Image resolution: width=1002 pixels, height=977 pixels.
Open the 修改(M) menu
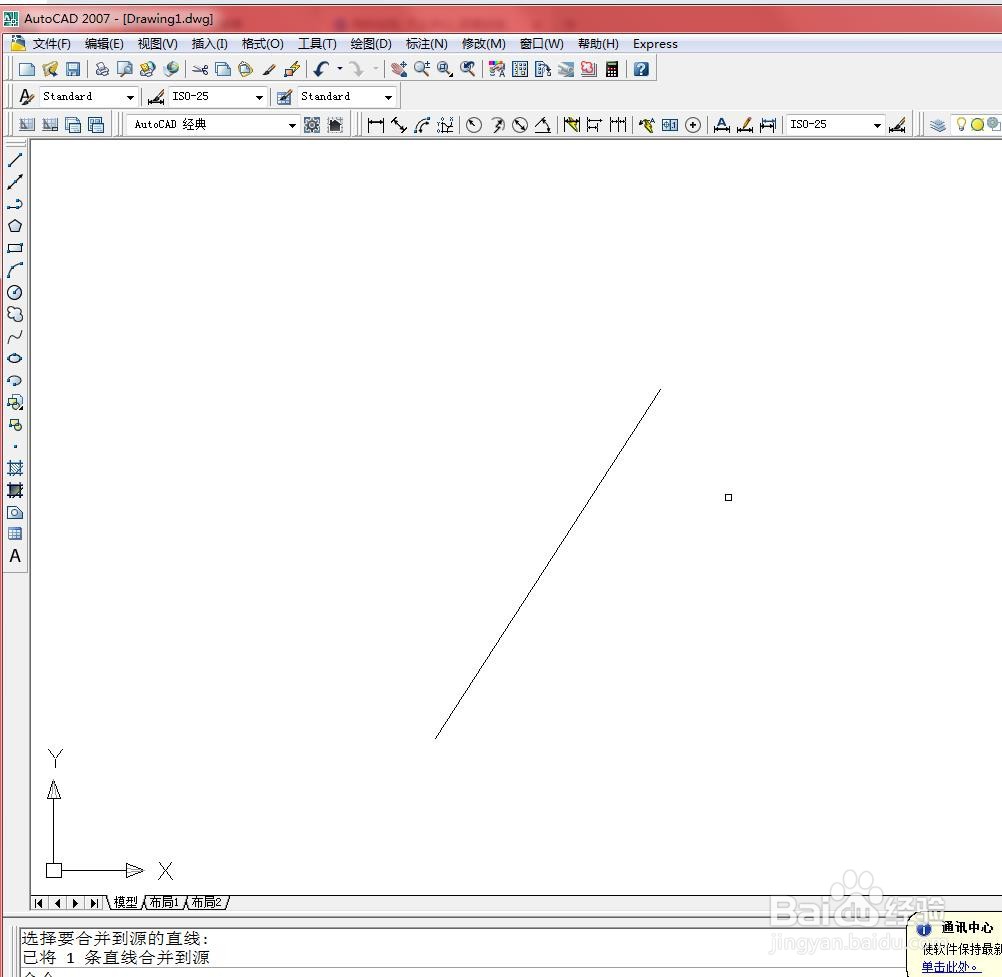(x=483, y=44)
